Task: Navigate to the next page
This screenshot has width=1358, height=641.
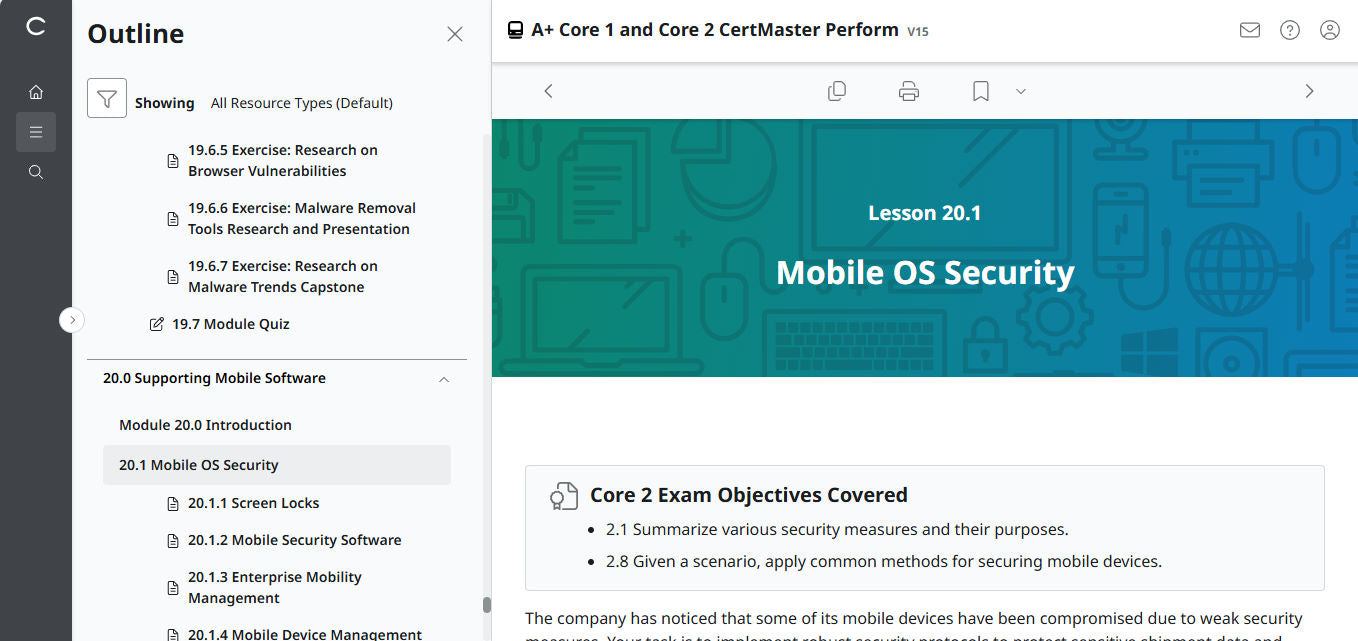Action: [1309, 90]
